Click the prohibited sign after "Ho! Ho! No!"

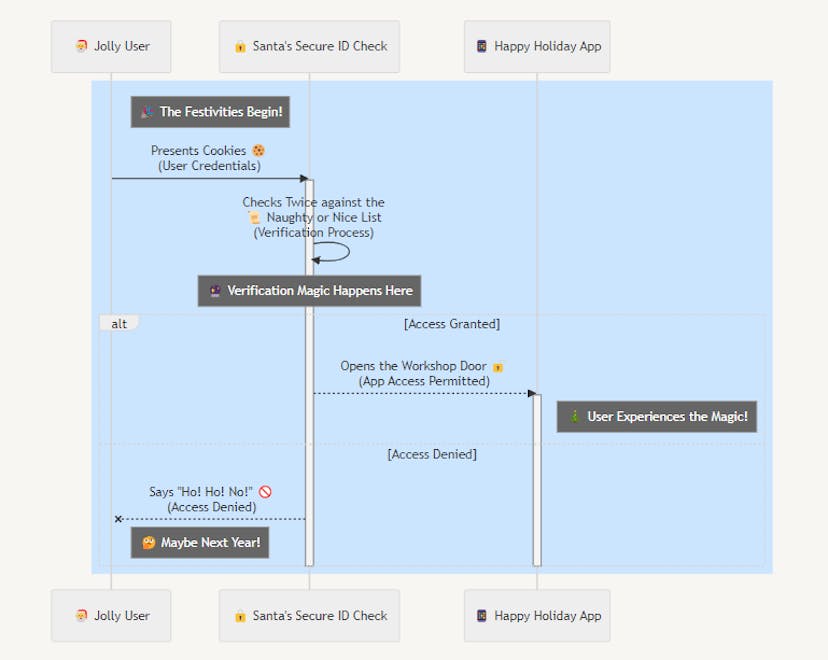[x=265, y=492]
